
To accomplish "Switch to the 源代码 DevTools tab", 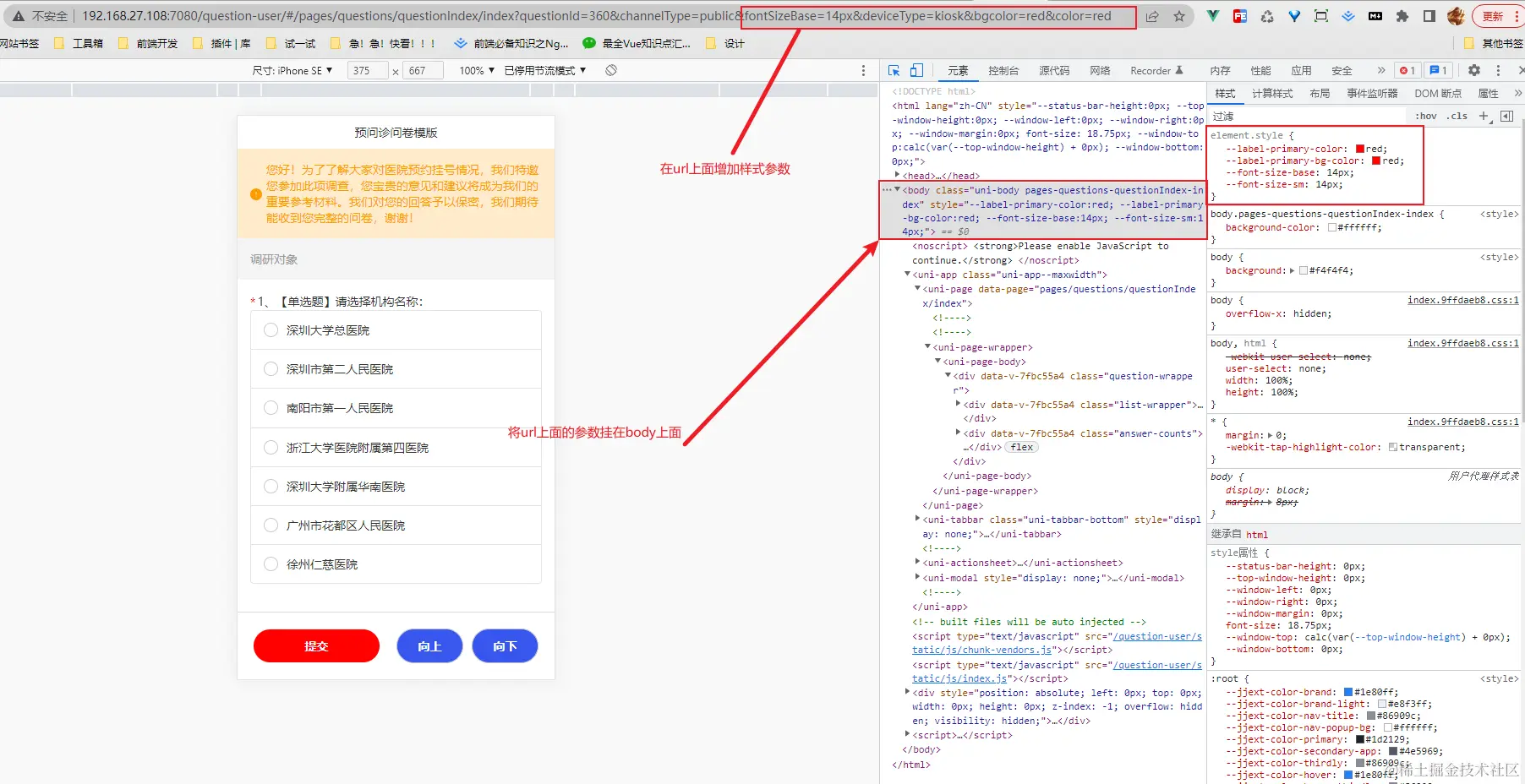I will click(1054, 70).
